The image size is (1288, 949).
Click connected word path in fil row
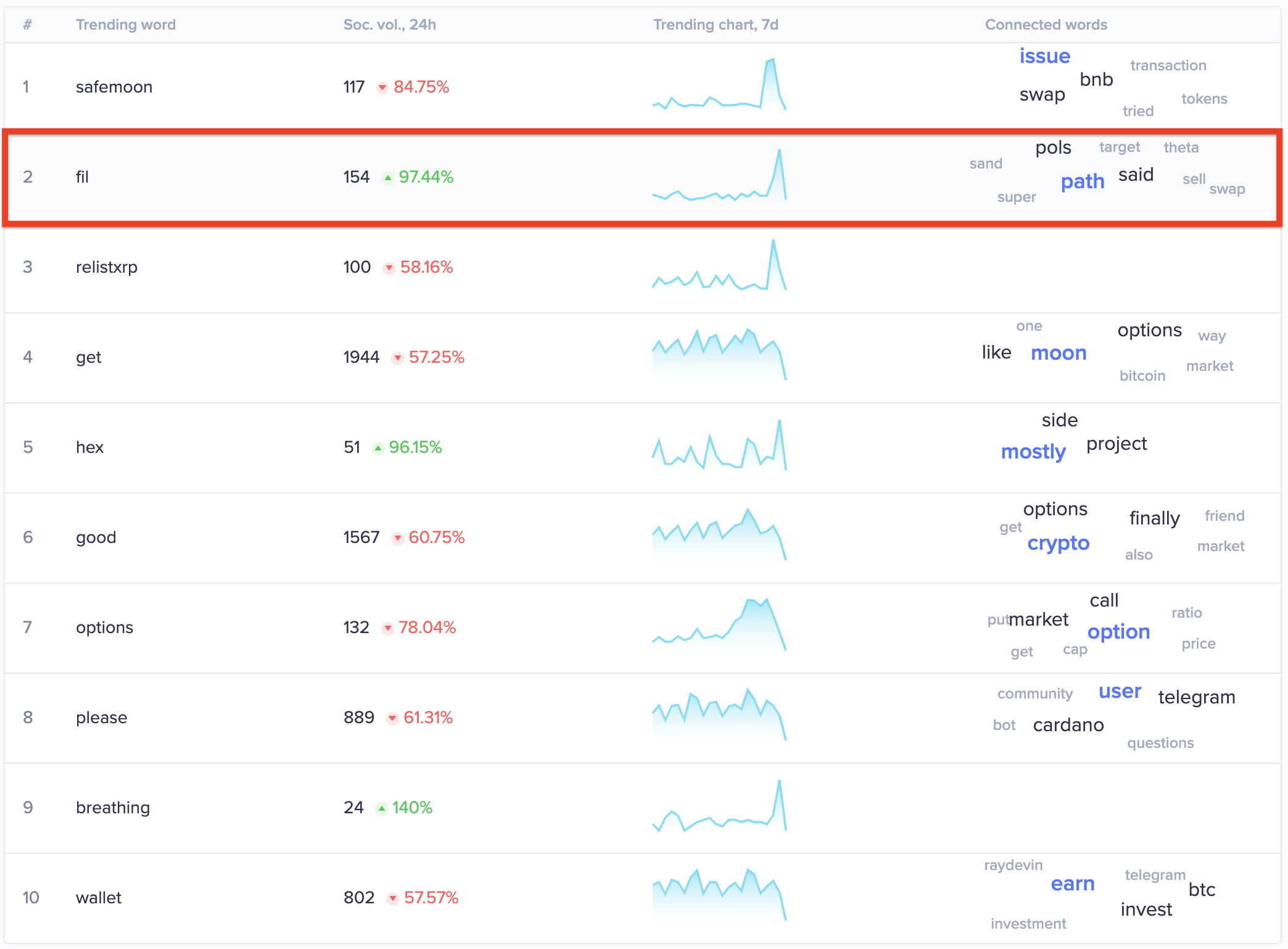[x=1083, y=181]
